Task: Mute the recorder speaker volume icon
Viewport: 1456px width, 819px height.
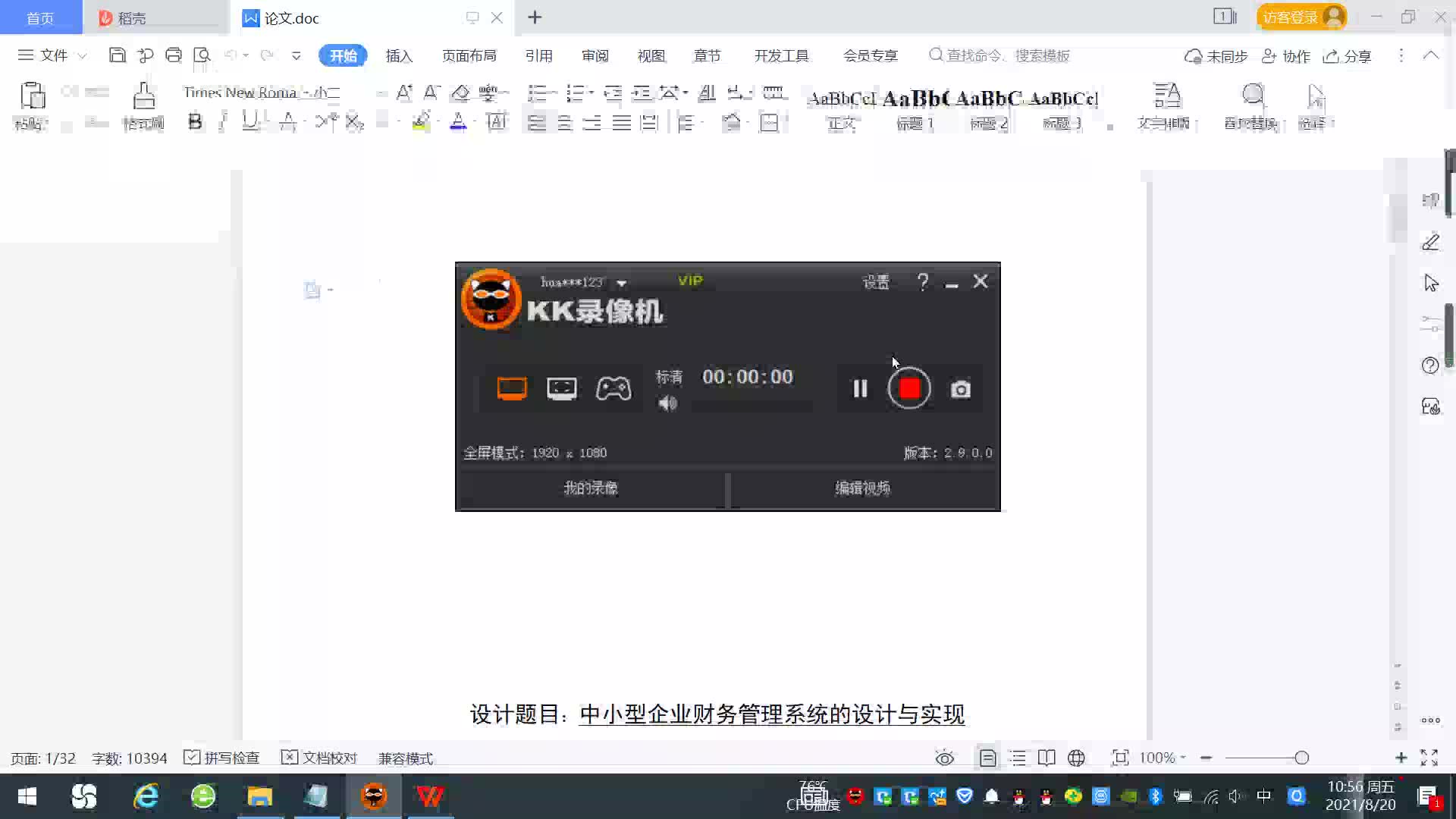Action: coord(667,403)
